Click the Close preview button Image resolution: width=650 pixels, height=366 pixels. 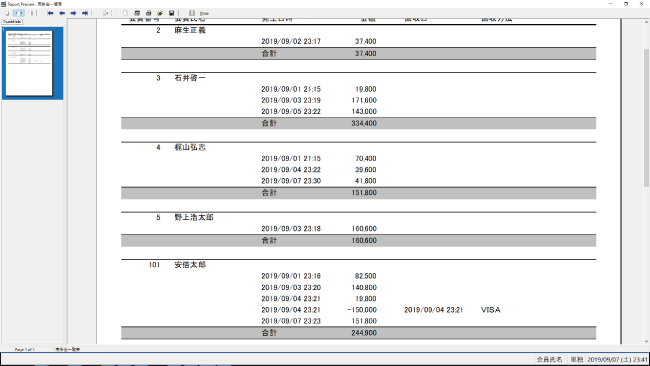(x=204, y=14)
